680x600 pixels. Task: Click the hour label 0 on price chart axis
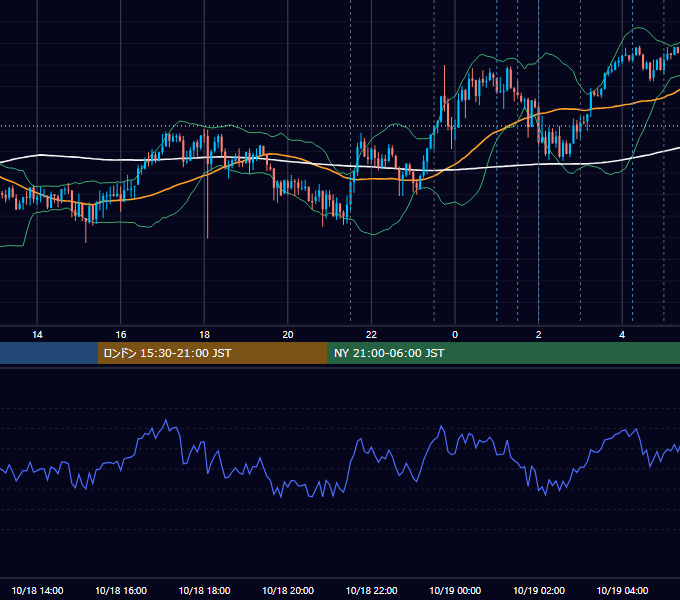[x=455, y=335]
